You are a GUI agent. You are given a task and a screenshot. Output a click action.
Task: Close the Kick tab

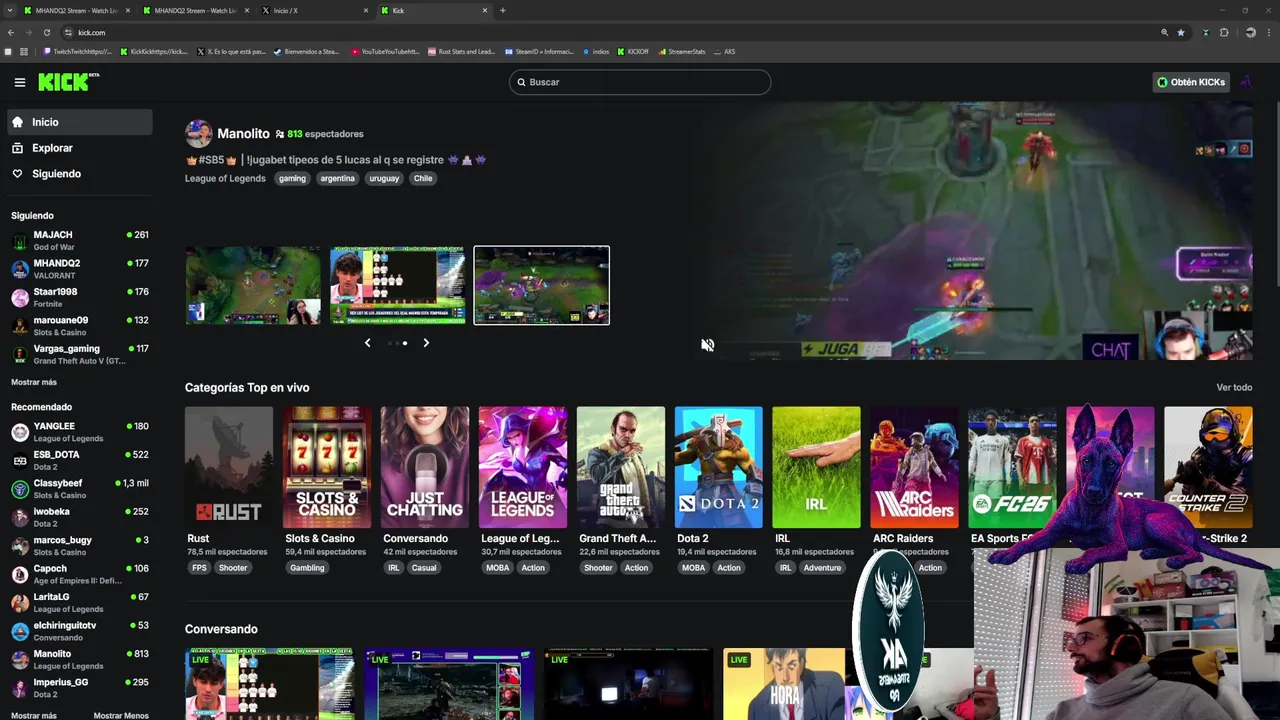pos(485,10)
